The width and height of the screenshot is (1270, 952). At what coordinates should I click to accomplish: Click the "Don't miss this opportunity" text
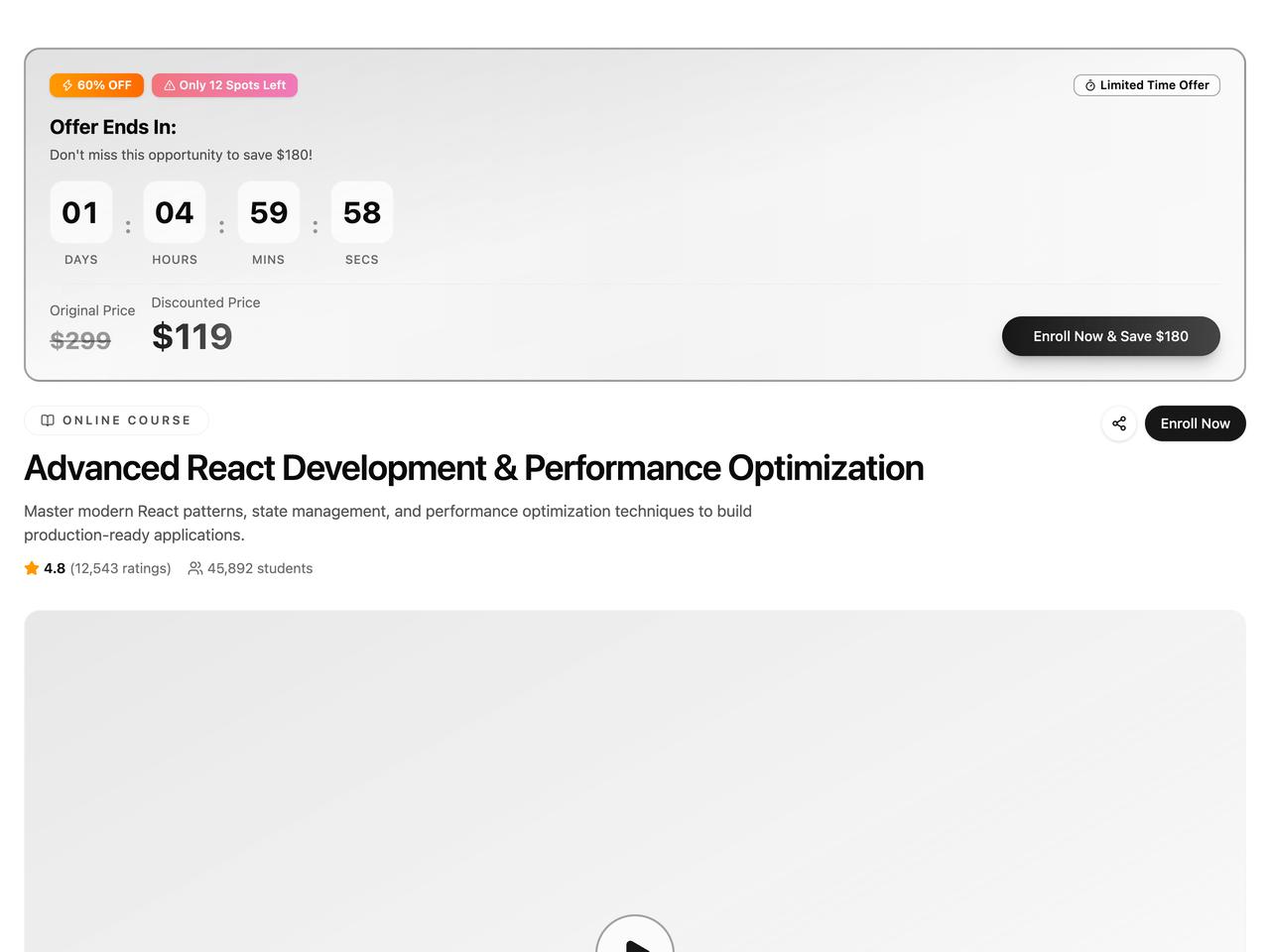[182, 155]
